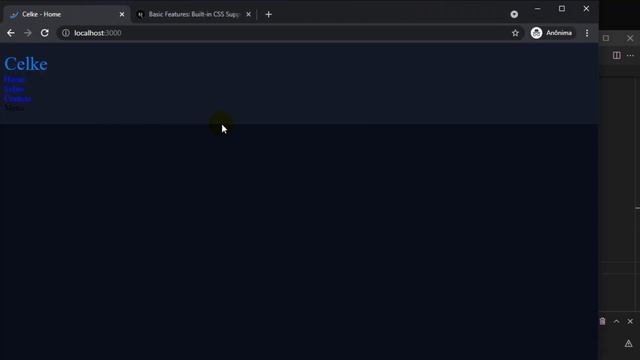
Task: Maximize the Chrome window
Action: [x=562, y=9]
